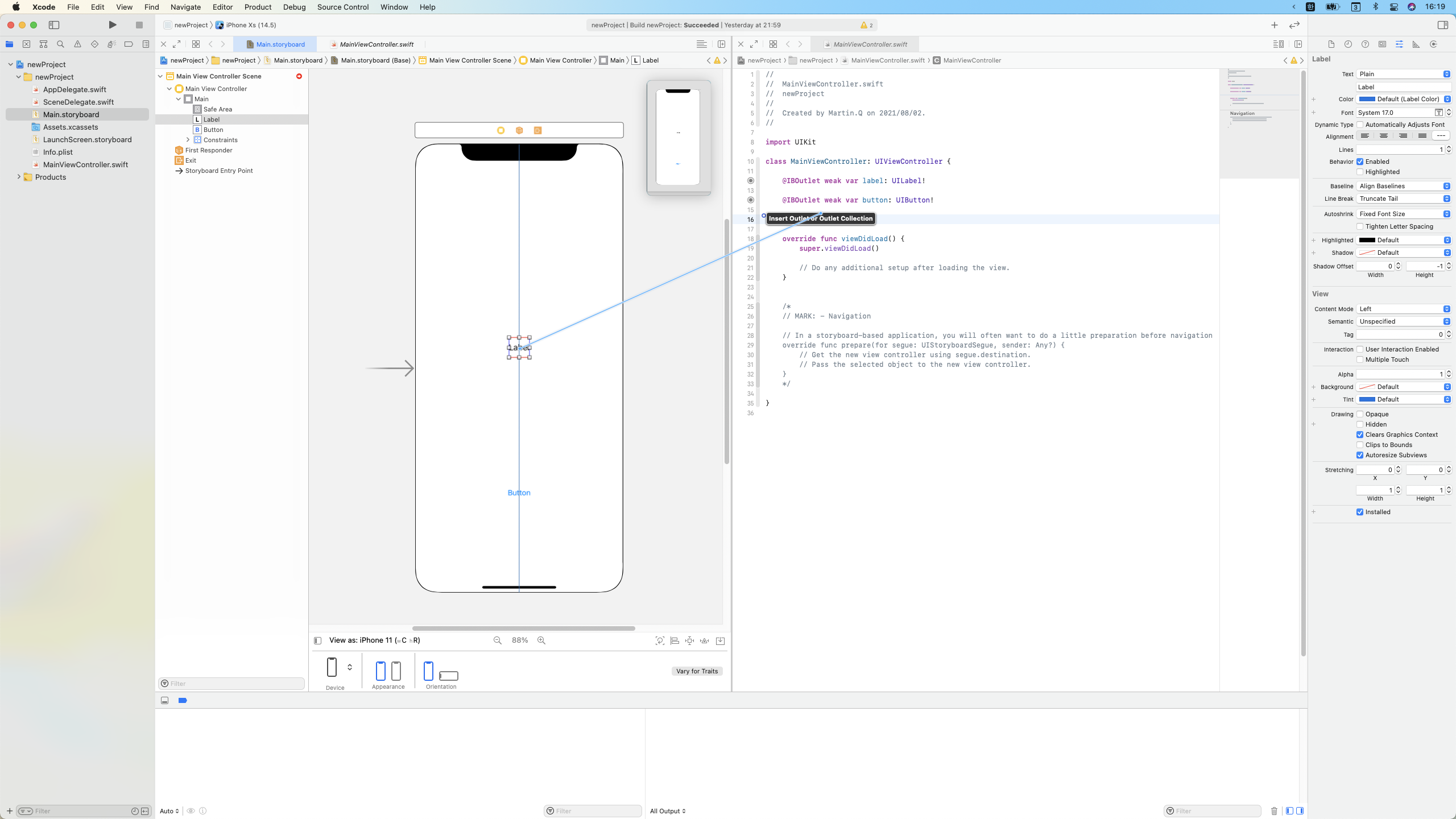This screenshot has height=819, width=1456.
Task: Expand the Constraints tree item
Action: tap(188, 140)
